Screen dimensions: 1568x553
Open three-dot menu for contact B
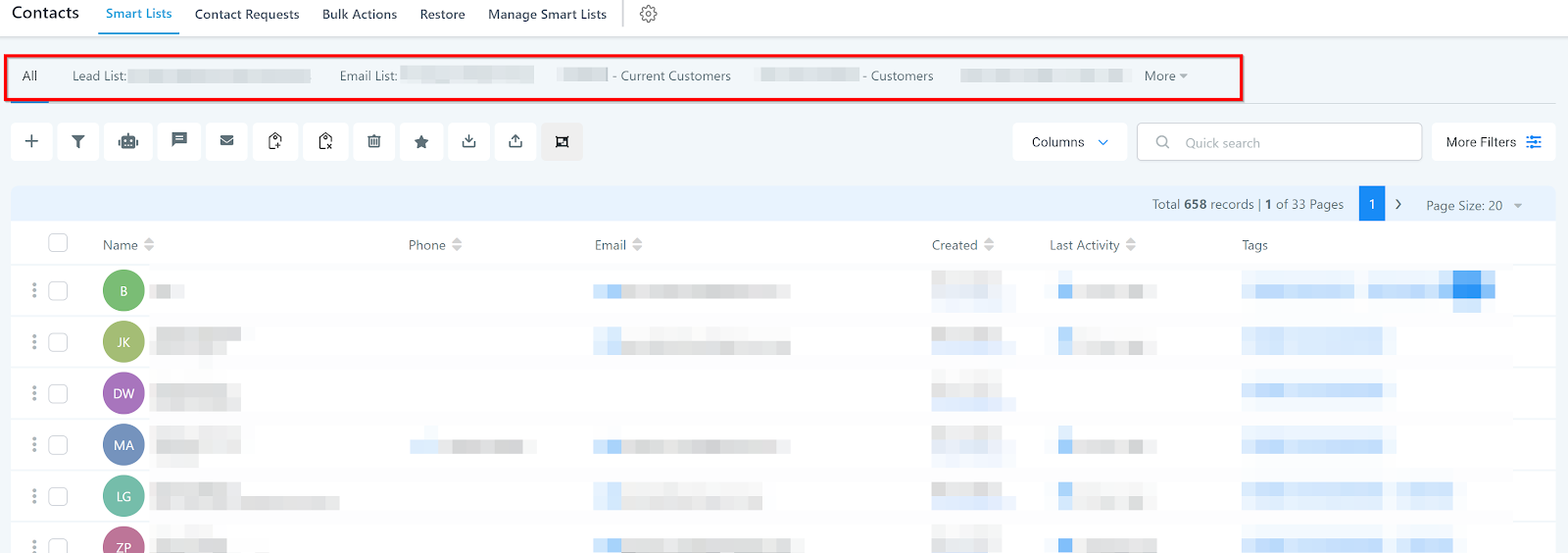click(34, 290)
